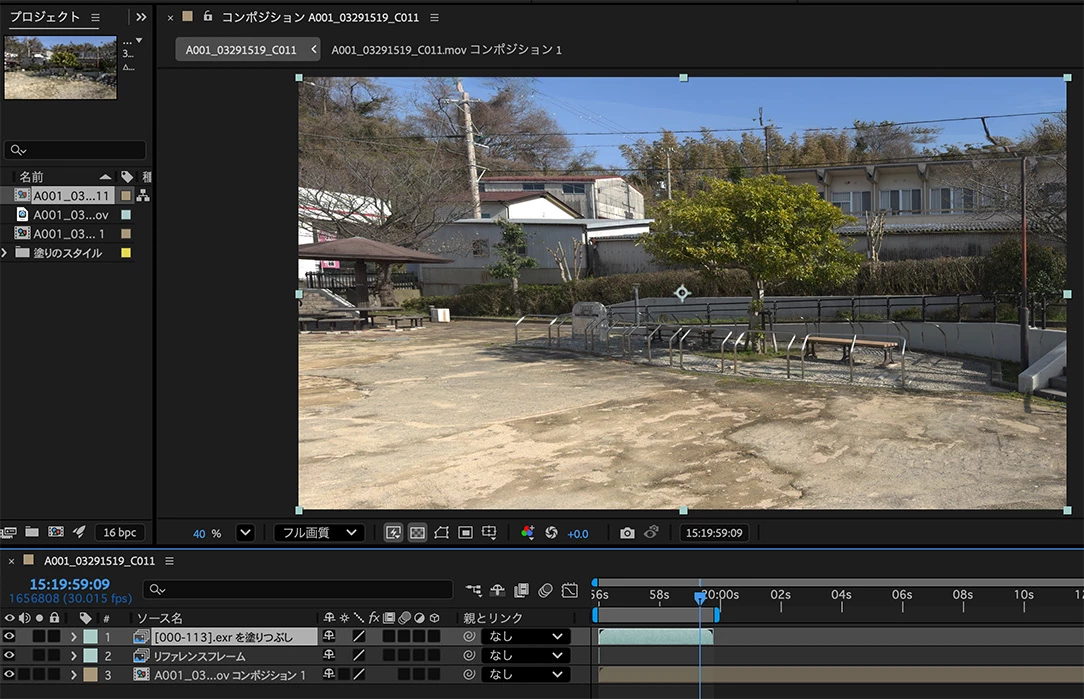Enable frame blending icon in timeline toolbar
This screenshot has width=1084, height=699.
[x=521, y=590]
